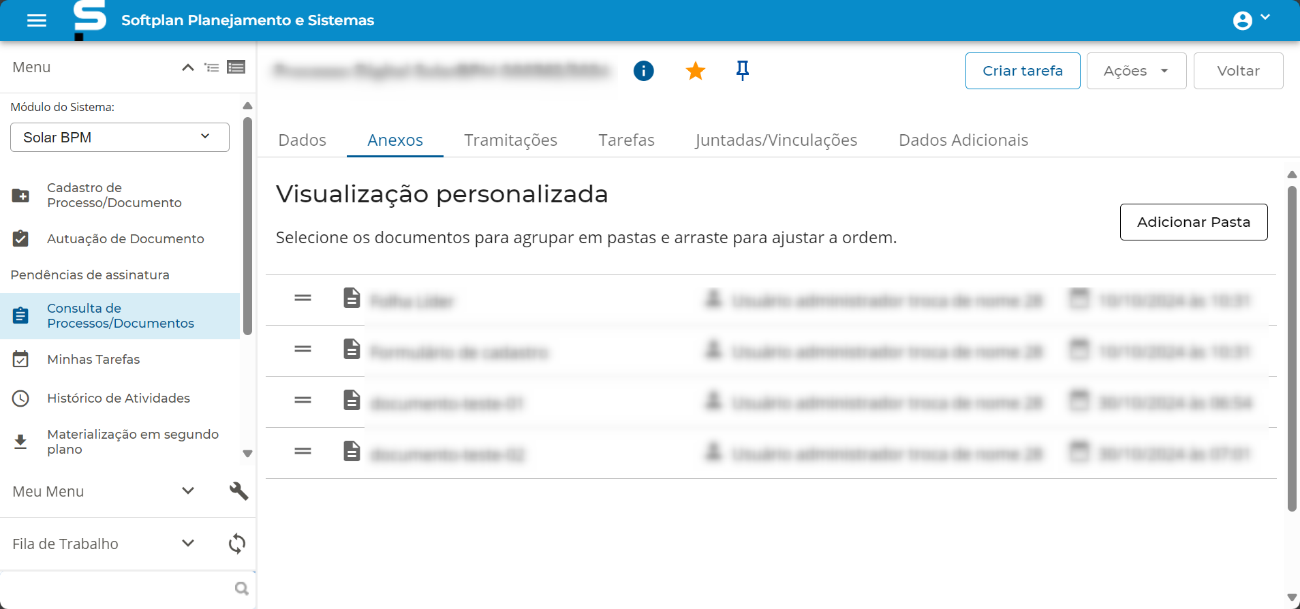This screenshot has height=609, width=1300.
Task: Expand the Meu Menu section
Action: click(187, 491)
